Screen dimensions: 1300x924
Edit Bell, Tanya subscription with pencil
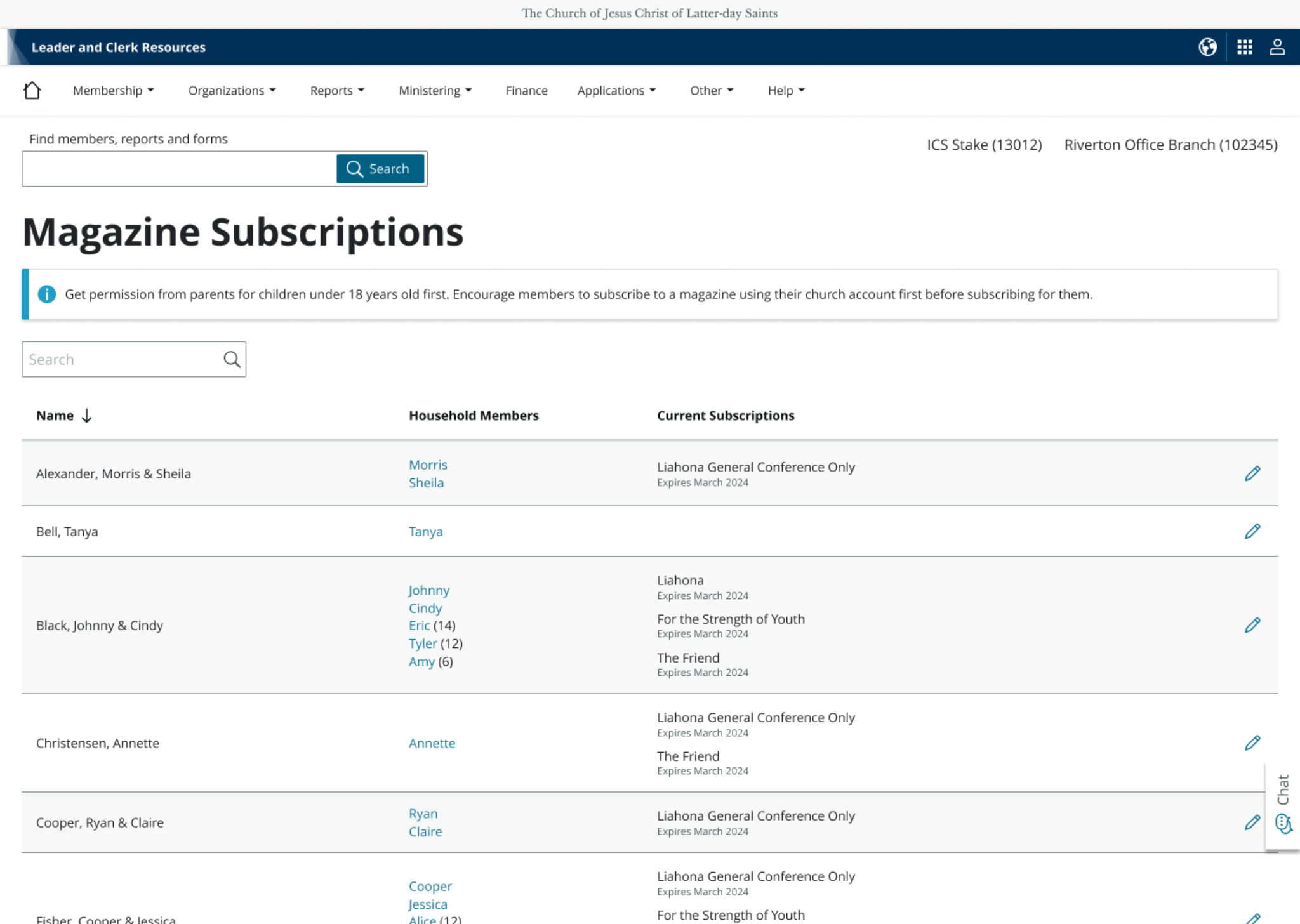pos(1252,531)
